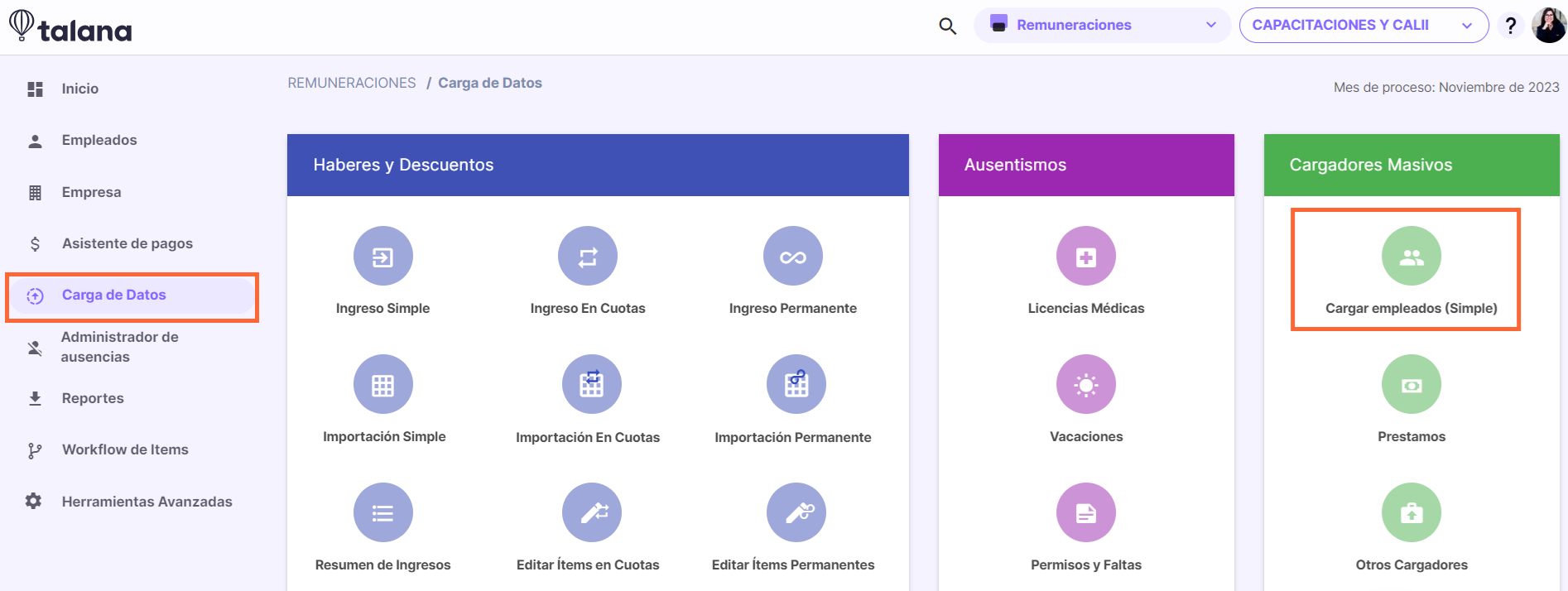Image resolution: width=1568 pixels, height=591 pixels.
Task: Open the Empleados sidebar item
Action: click(x=99, y=140)
